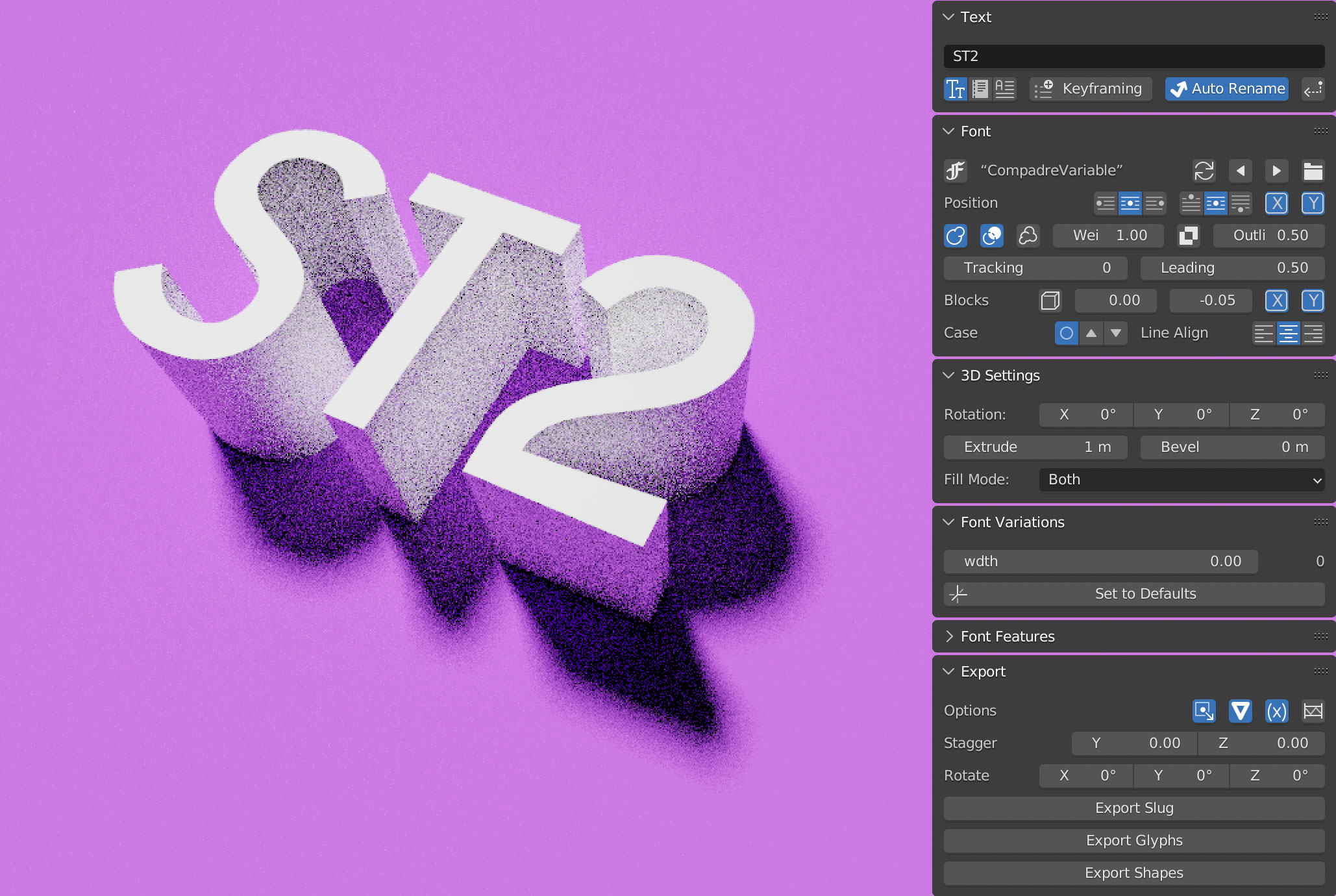This screenshot has height=896, width=1336.
Task: Open the Fill Mode dropdown
Action: [1181, 480]
